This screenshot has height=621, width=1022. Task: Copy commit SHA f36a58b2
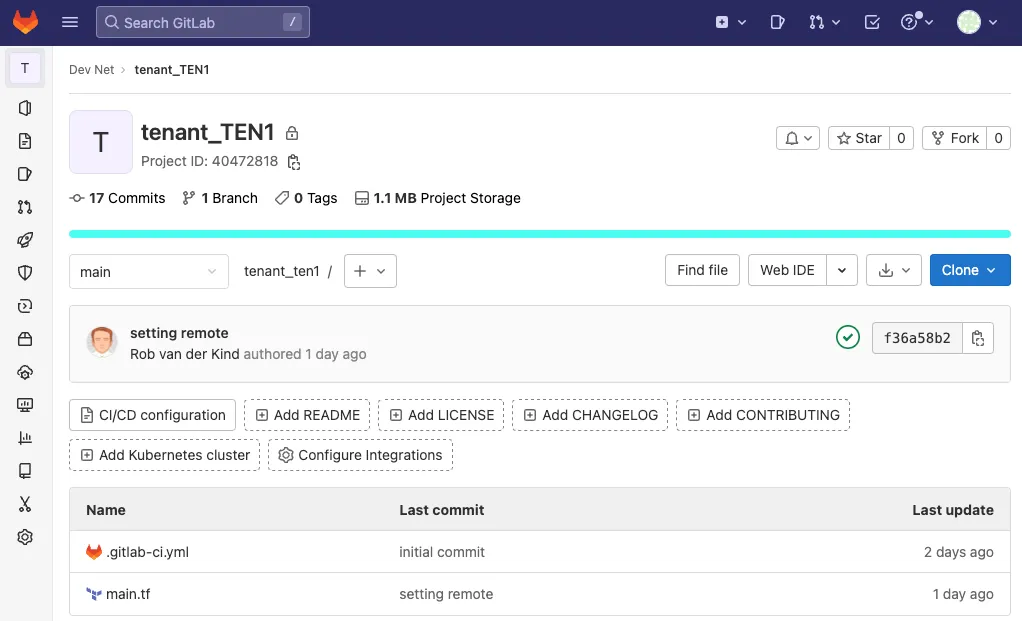(x=978, y=338)
